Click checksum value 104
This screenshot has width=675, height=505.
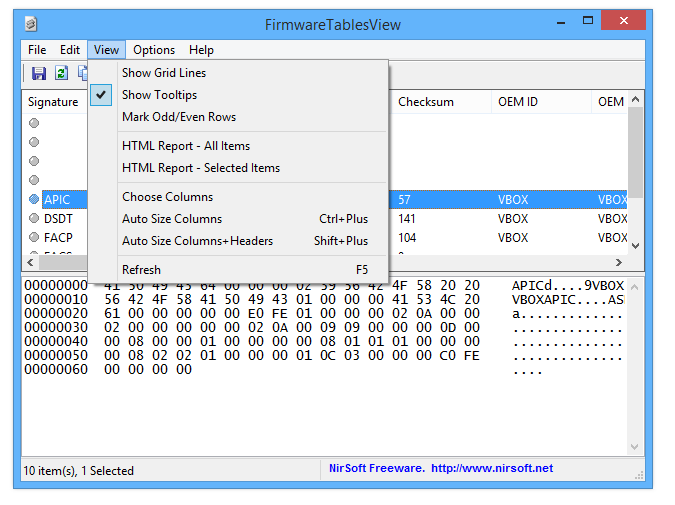pyautogui.click(x=407, y=238)
